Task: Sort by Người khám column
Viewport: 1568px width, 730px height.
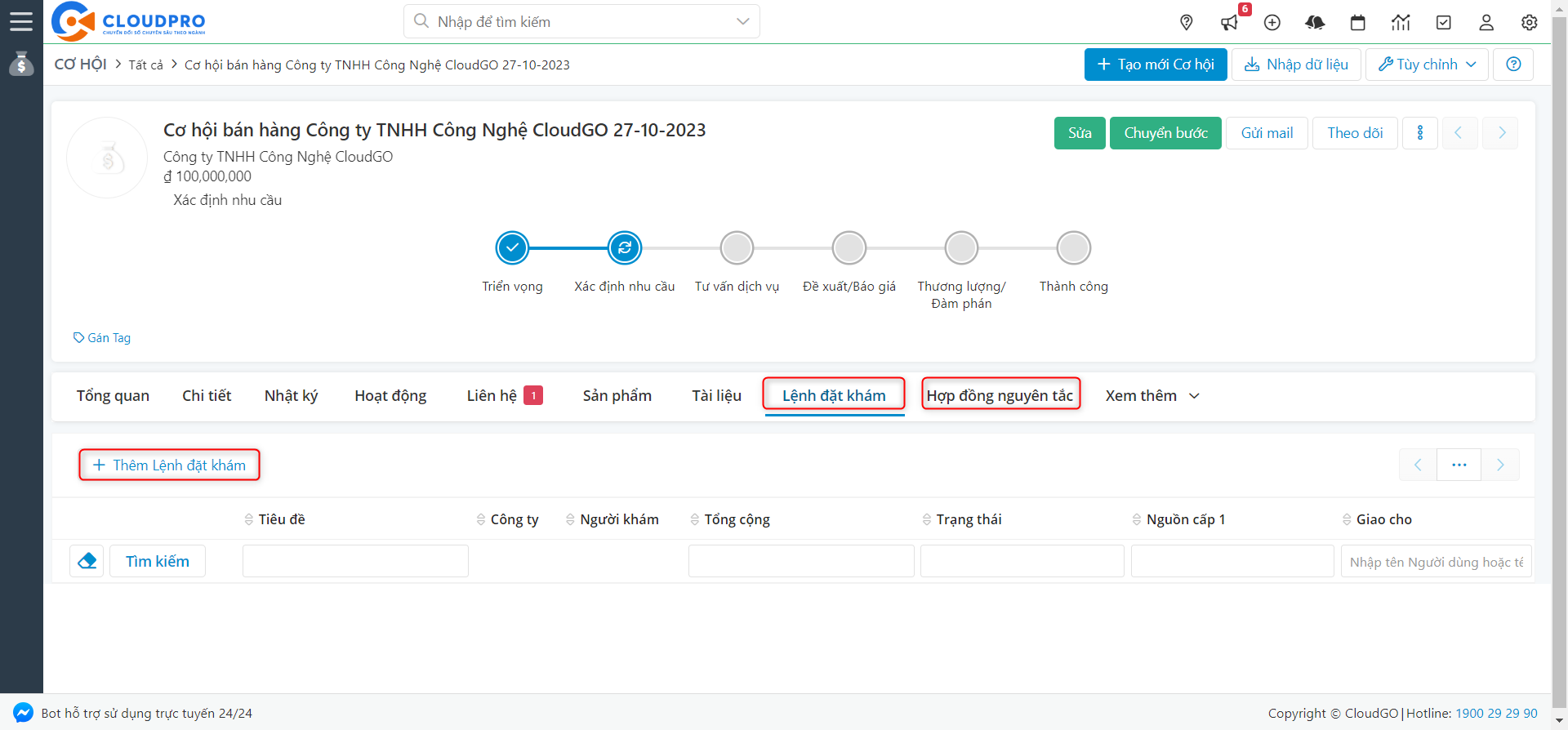Action: [x=612, y=519]
